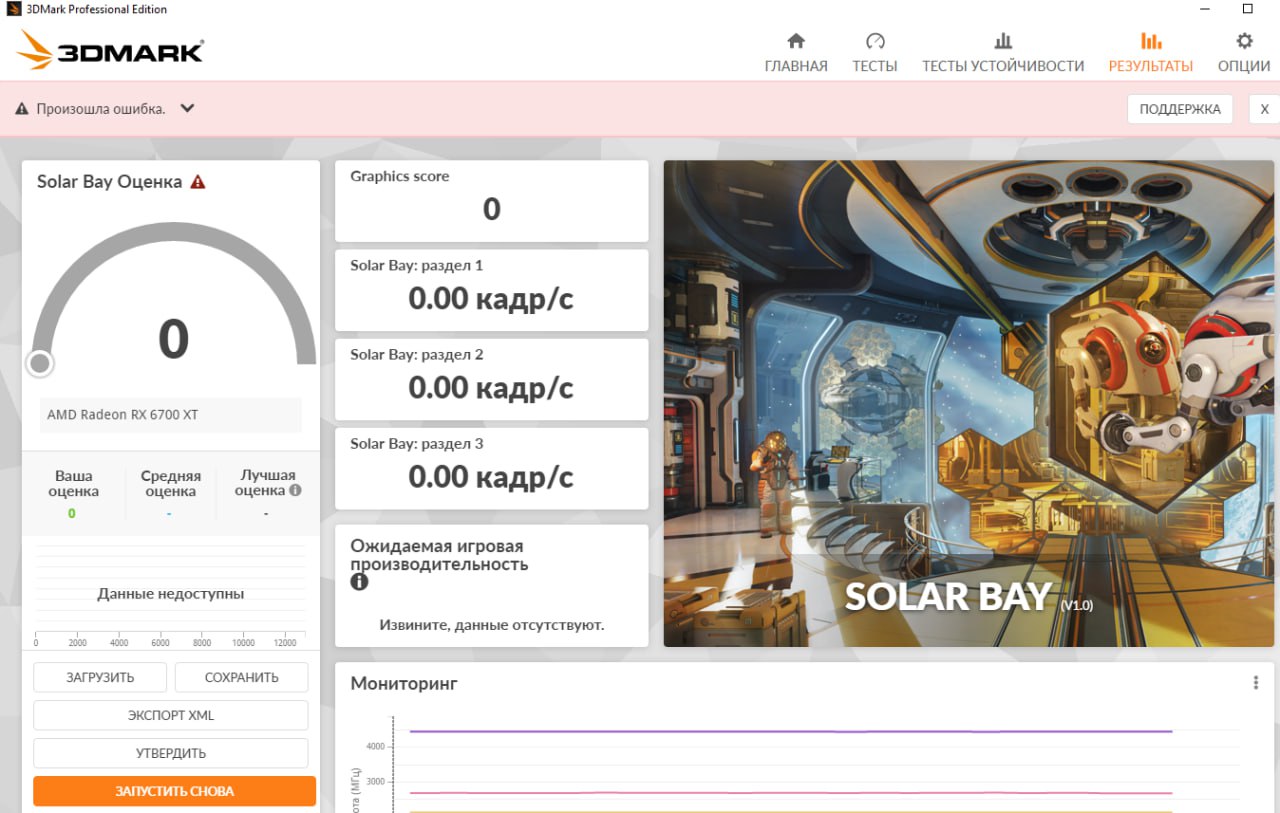Click the Данные недоступны chart text

tap(171, 594)
